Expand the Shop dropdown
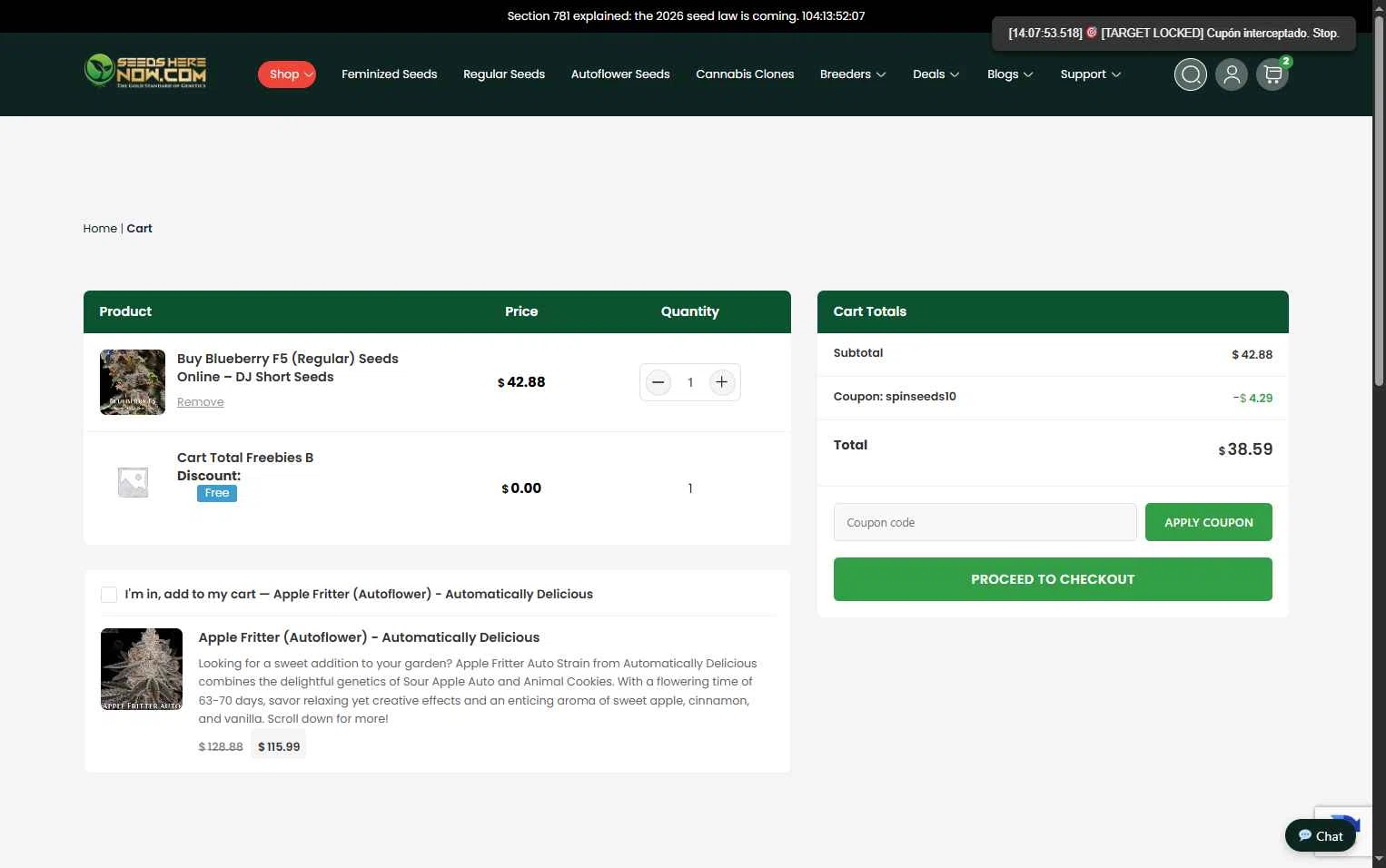This screenshot has height=868, width=1386. tap(287, 74)
